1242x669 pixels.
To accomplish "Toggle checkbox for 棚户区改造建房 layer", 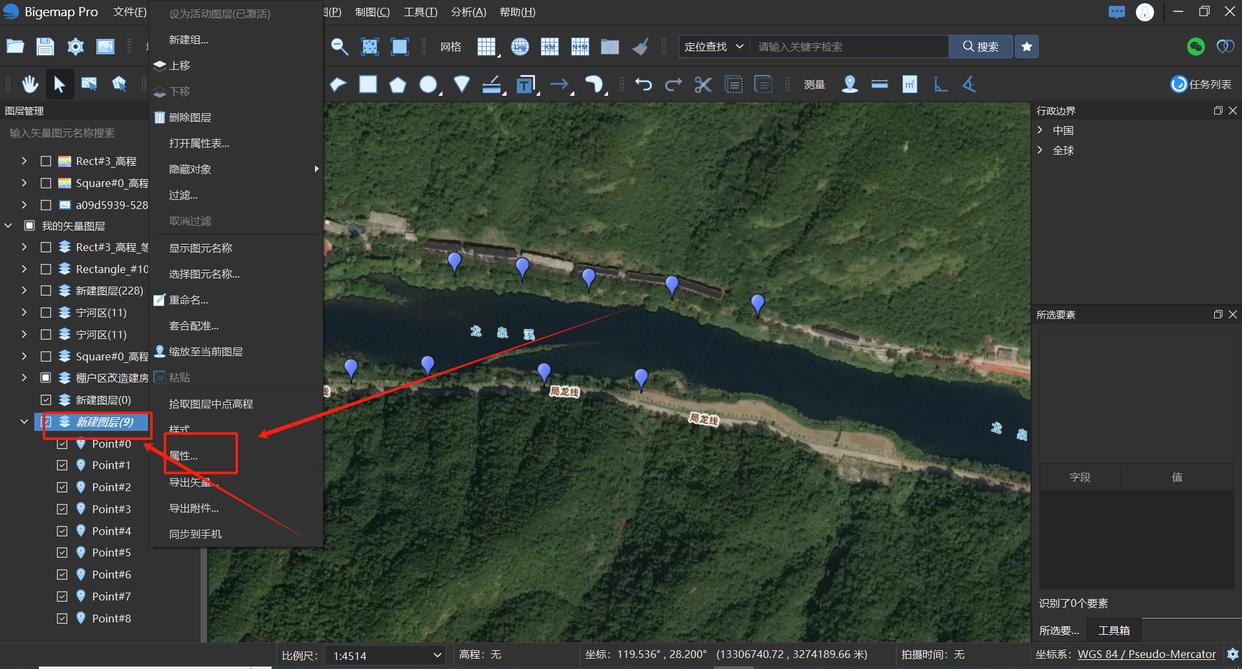I will point(46,378).
